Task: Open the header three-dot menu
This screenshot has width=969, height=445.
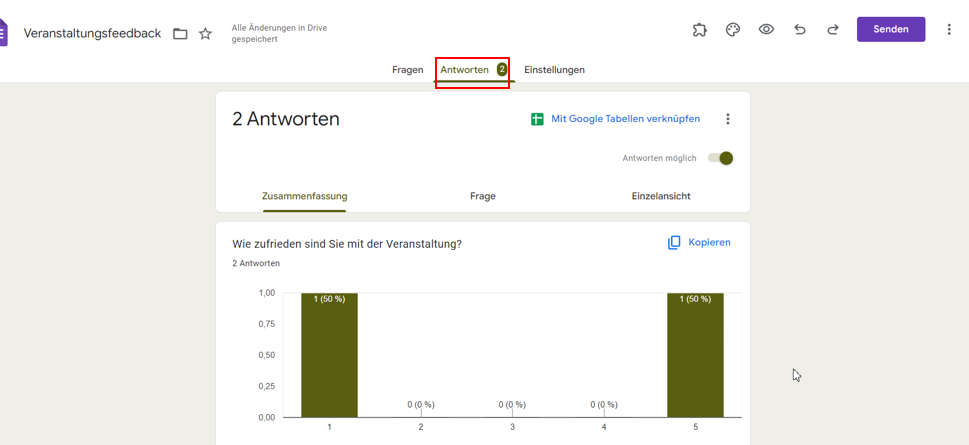Action: click(949, 30)
